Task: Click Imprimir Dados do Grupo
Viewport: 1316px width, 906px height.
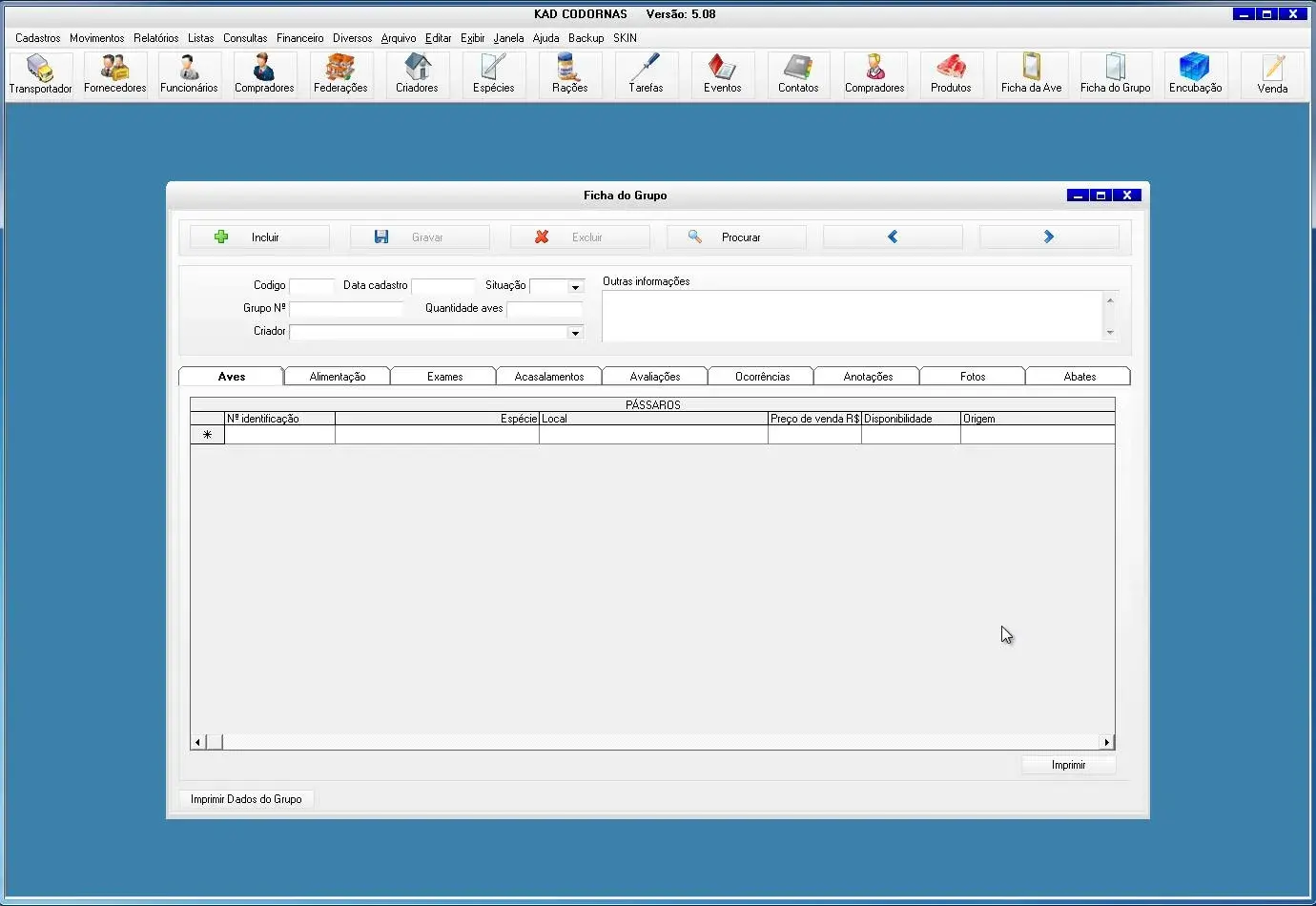Action: [246, 799]
